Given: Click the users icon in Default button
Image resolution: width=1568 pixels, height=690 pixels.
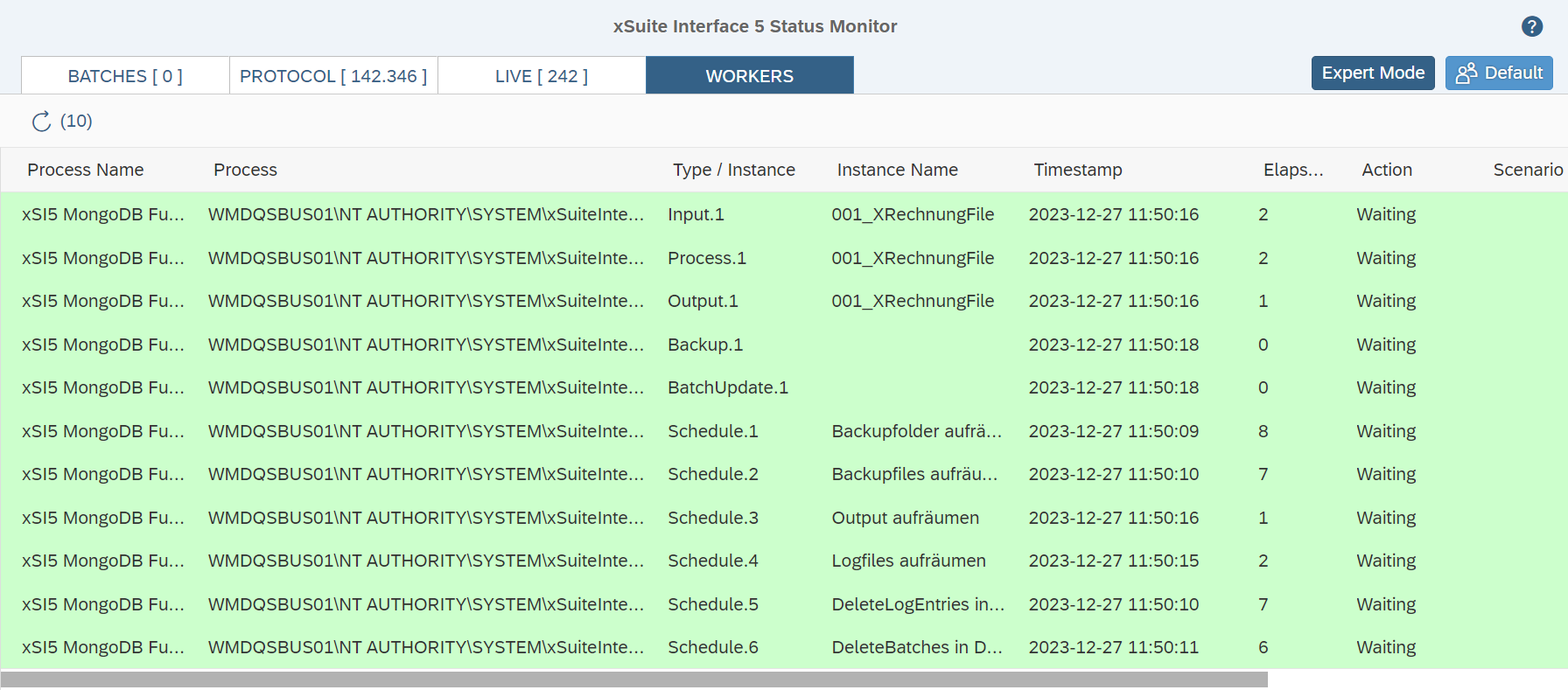Looking at the screenshot, I should coord(1466,73).
